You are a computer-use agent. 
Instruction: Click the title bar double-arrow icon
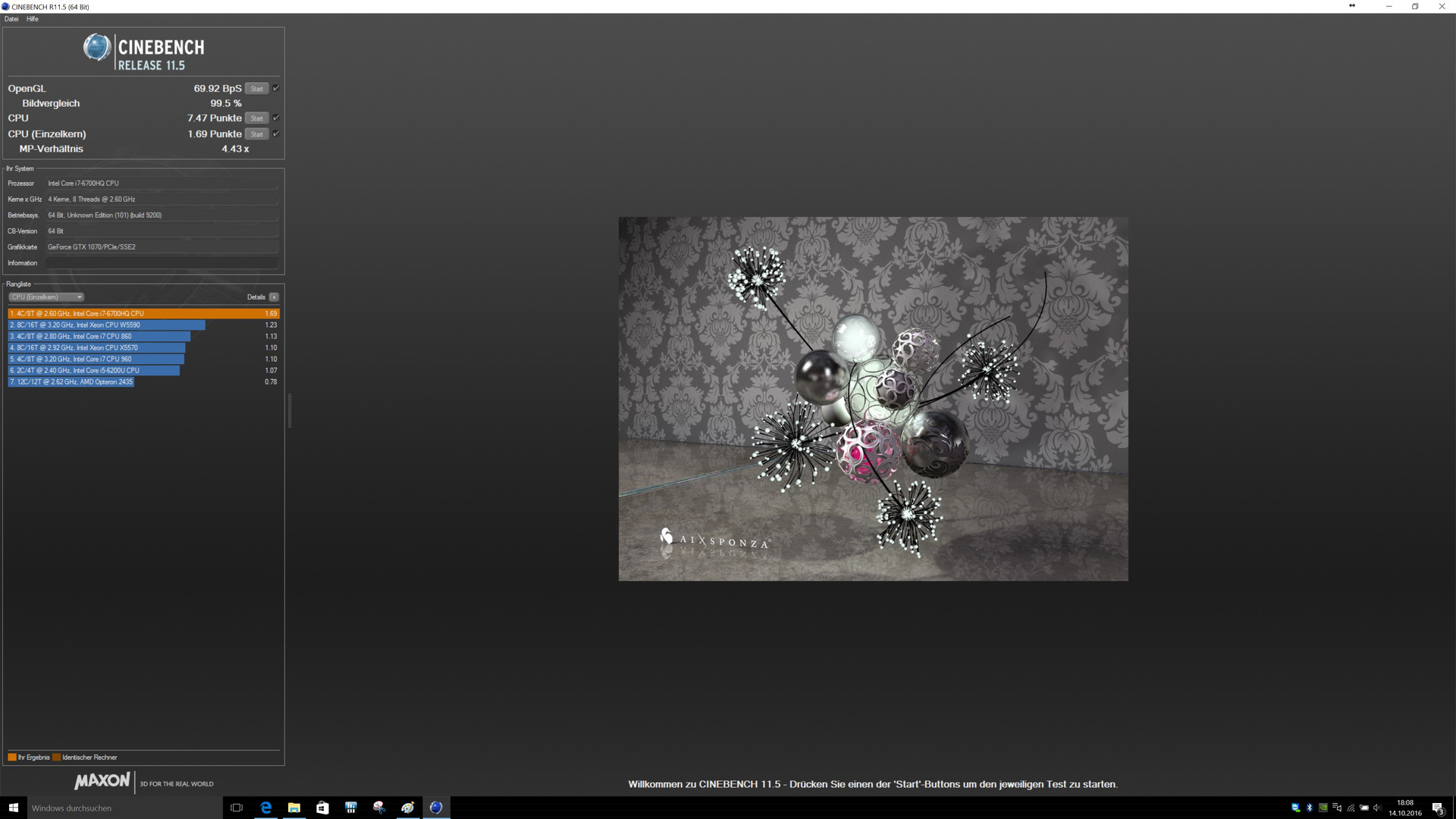click(1351, 6)
